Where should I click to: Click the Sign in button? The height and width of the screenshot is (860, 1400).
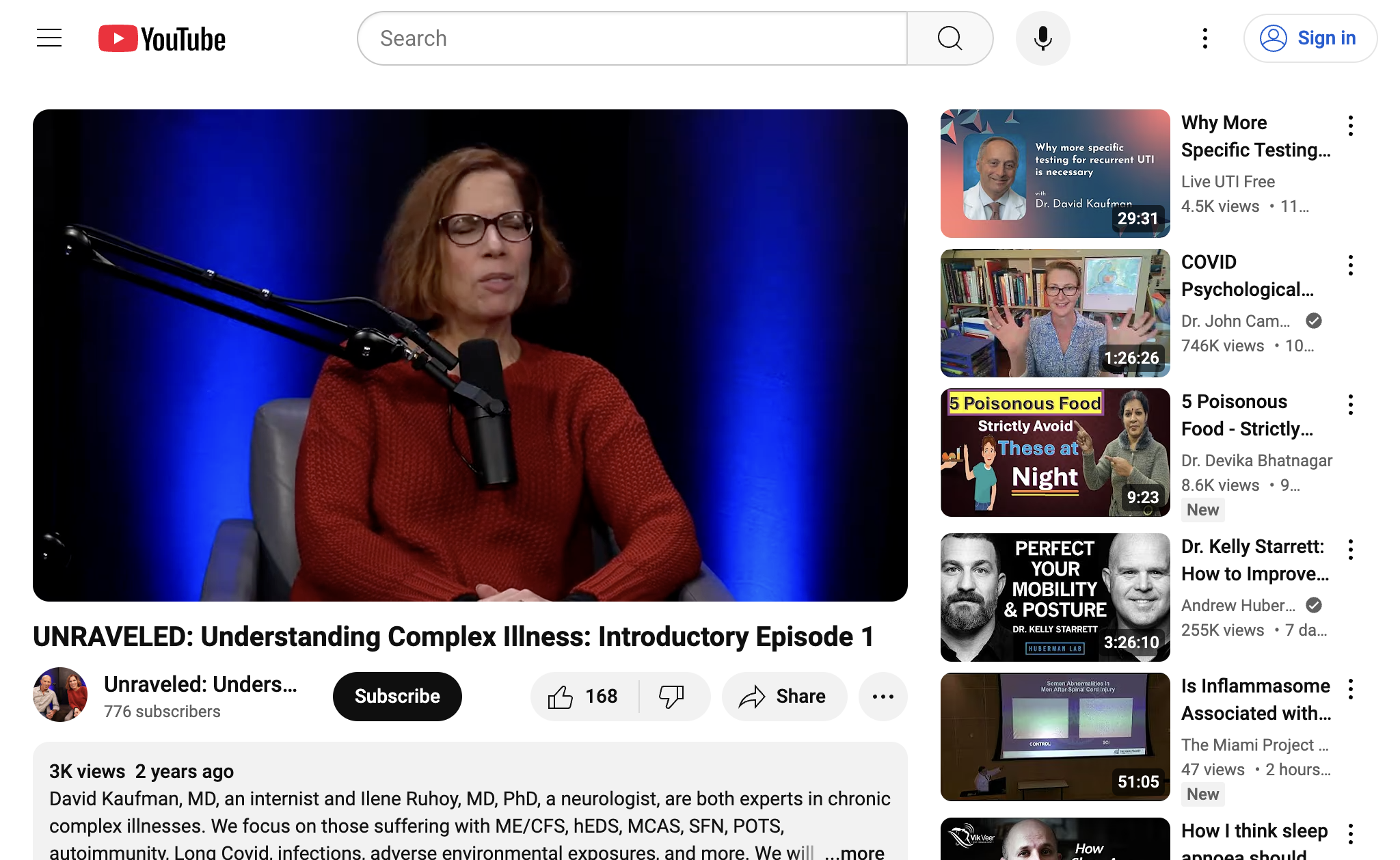(x=1310, y=38)
